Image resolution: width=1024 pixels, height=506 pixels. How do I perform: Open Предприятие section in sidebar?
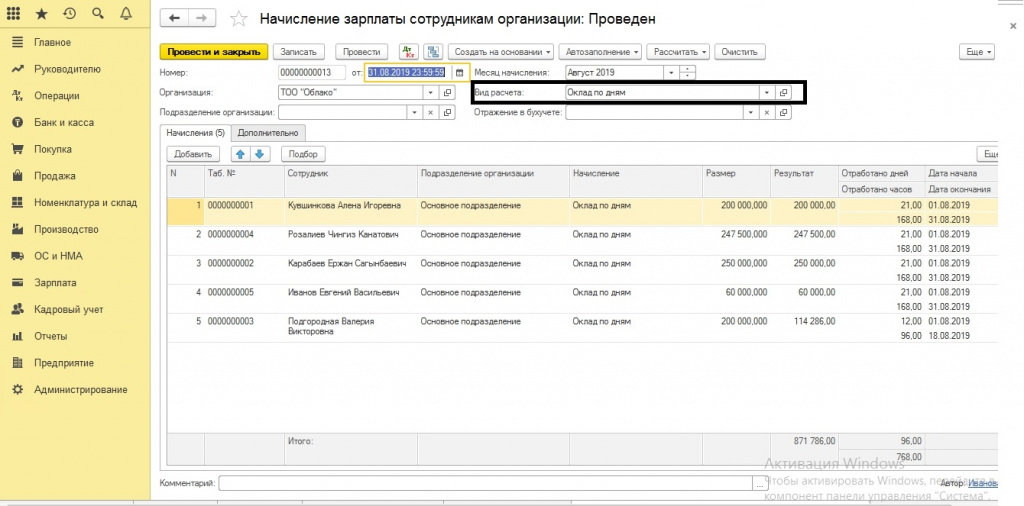pyautogui.click(x=64, y=363)
